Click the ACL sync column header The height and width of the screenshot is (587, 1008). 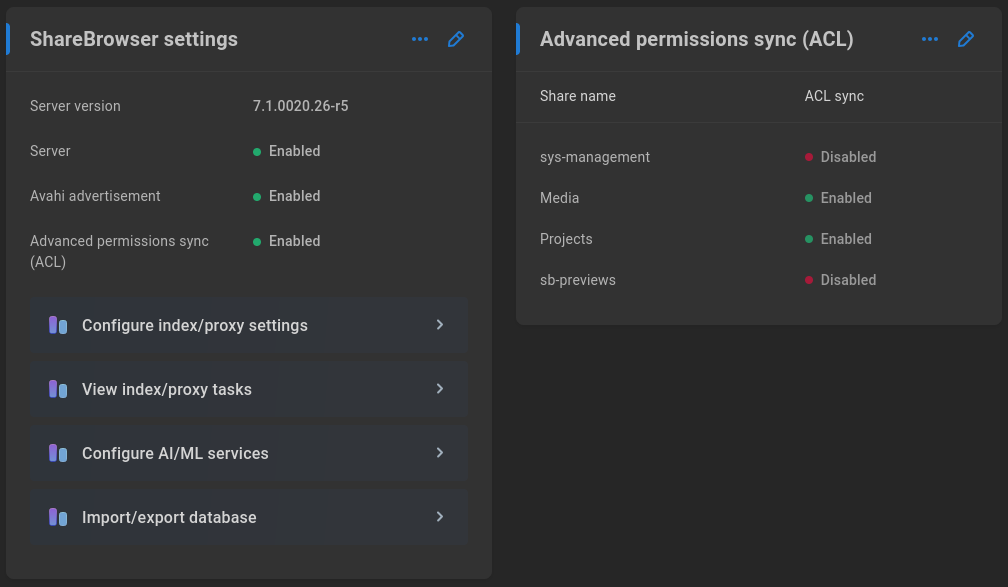(834, 96)
